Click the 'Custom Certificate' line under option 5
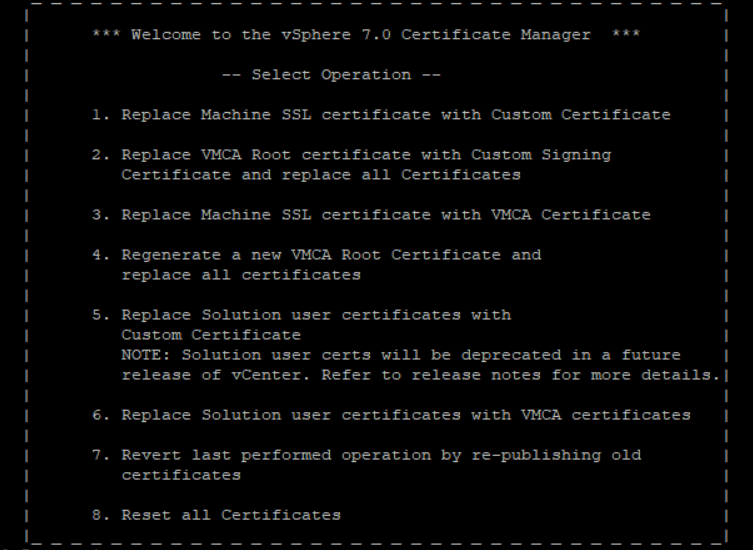 pyautogui.click(x=211, y=335)
